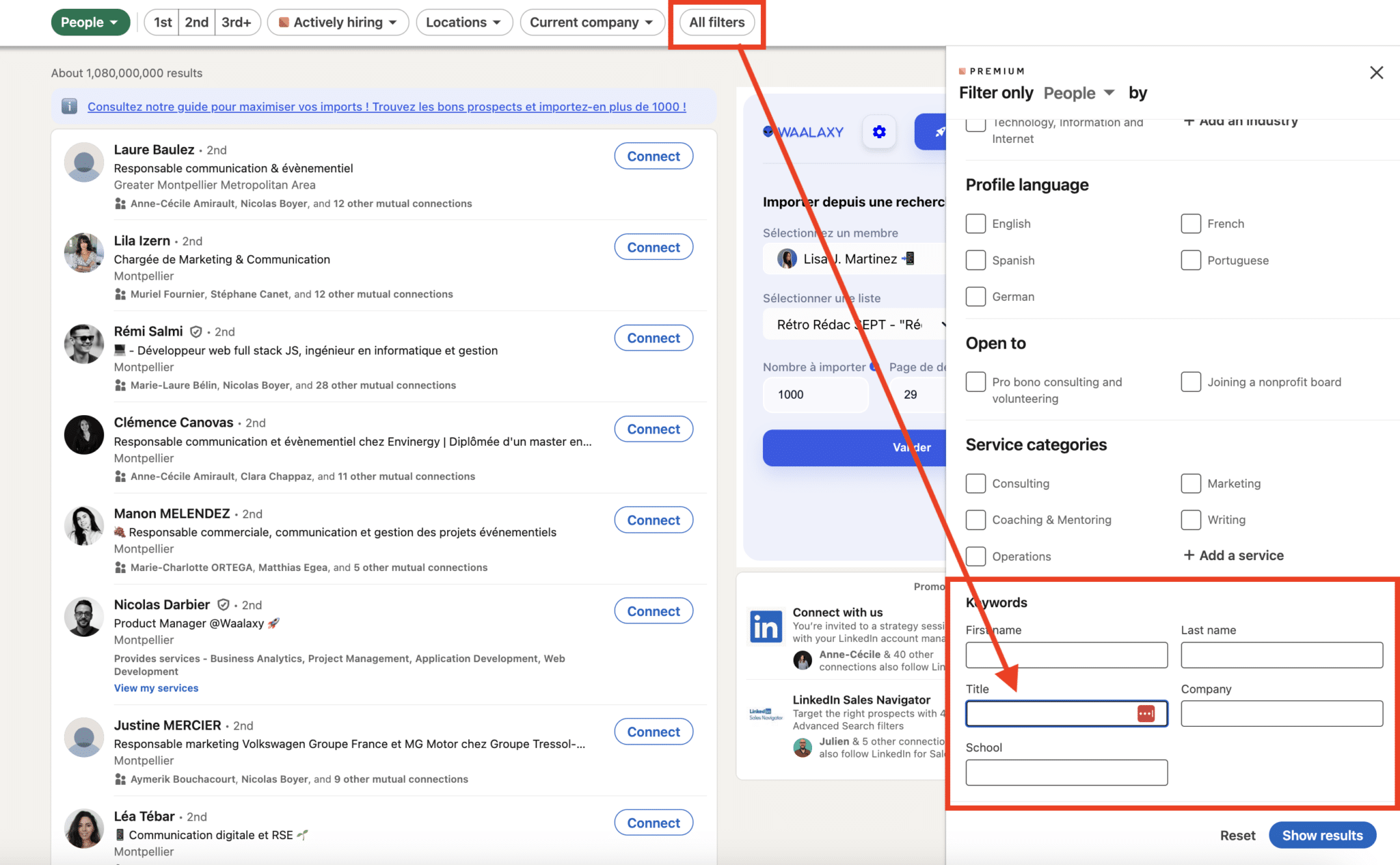Open the Current company dropdown

pos(592,22)
